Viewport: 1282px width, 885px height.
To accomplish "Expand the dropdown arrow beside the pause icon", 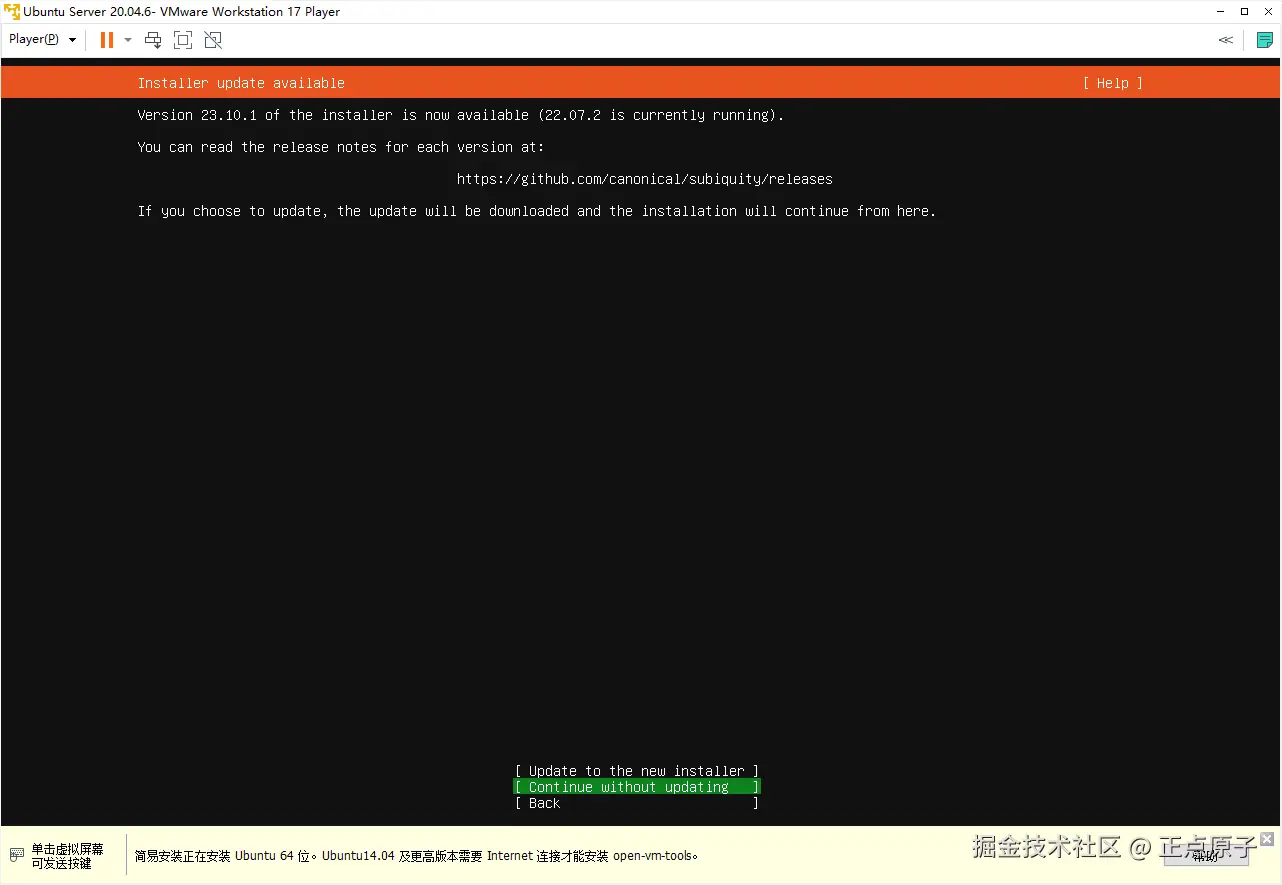I will coord(128,40).
